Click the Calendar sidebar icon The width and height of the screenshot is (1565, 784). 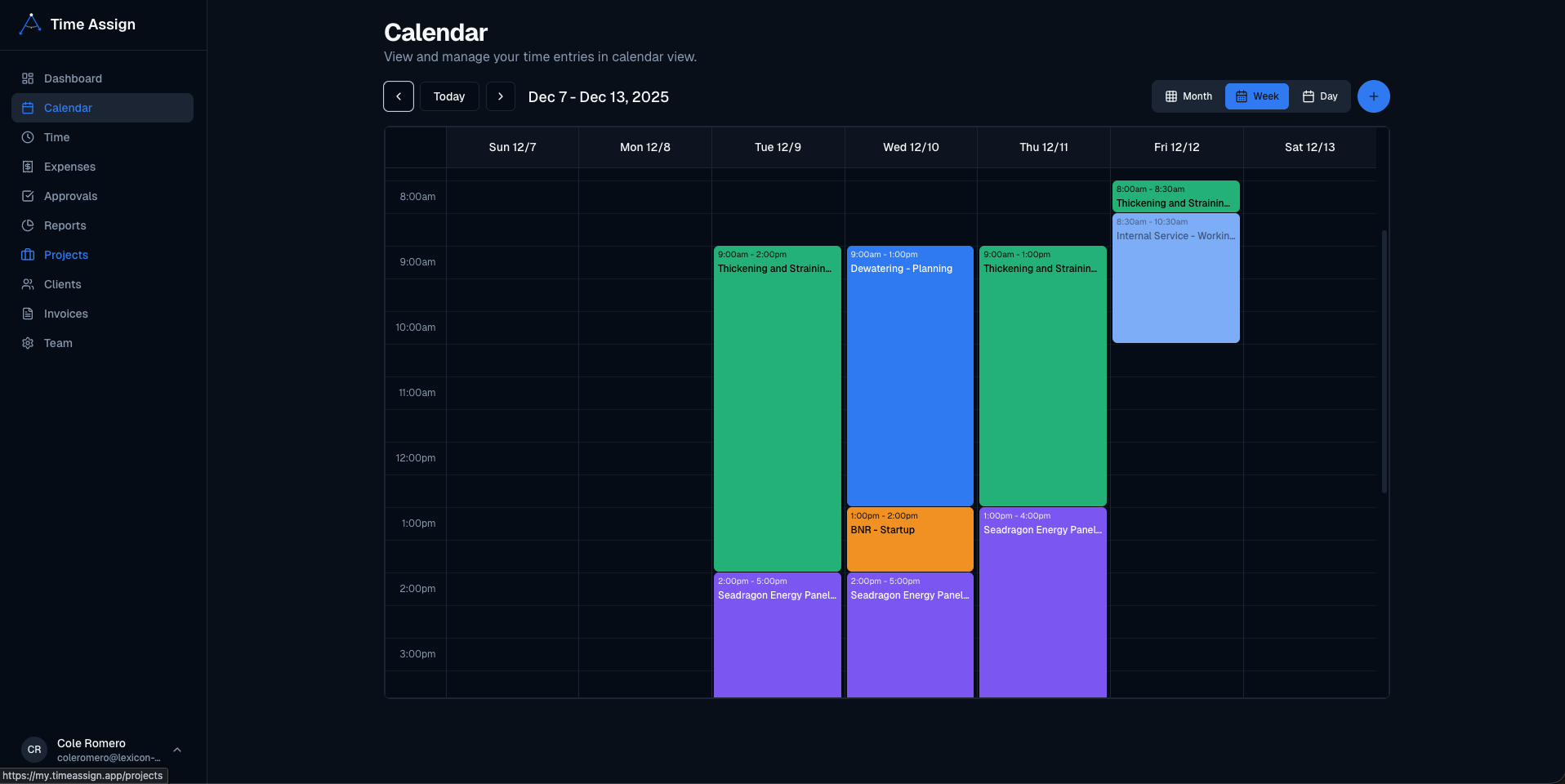click(28, 108)
